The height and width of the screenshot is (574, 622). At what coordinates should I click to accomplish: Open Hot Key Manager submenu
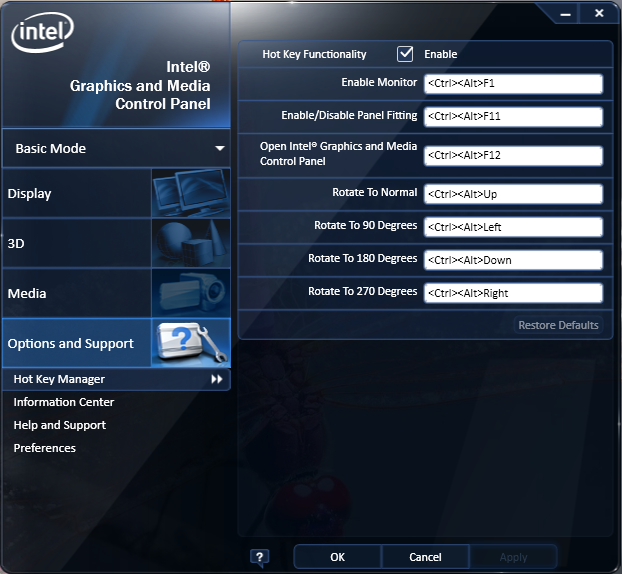click(x=116, y=379)
